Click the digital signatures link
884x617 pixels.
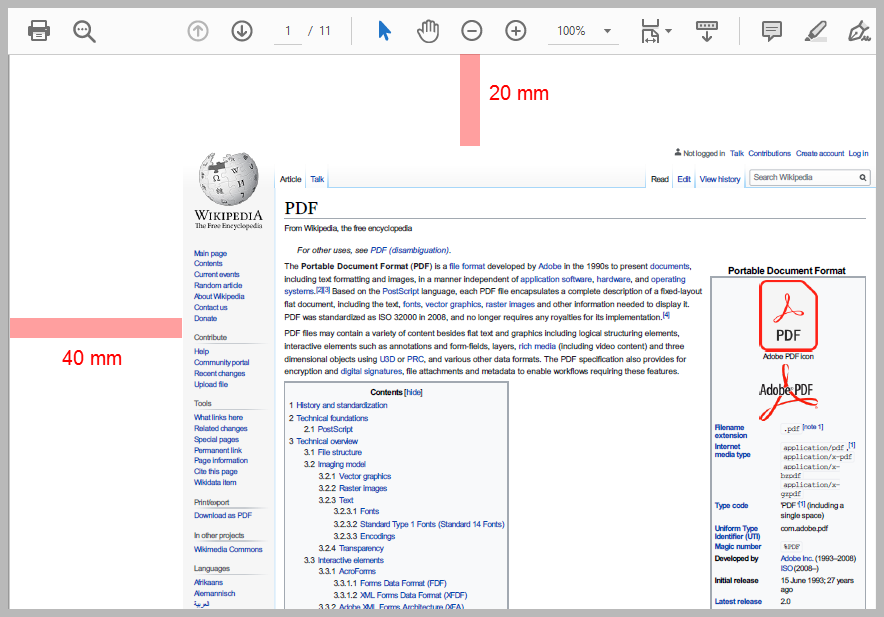[371, 372]
